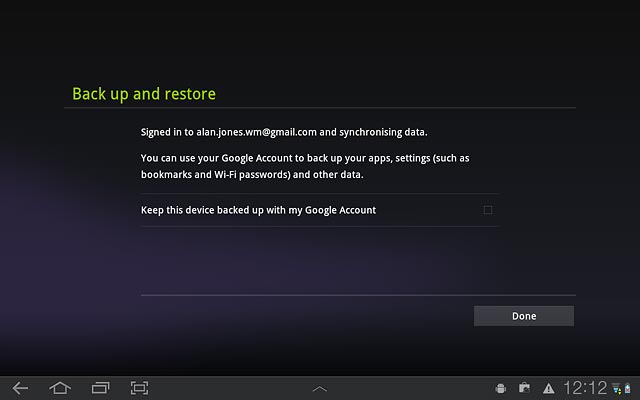Viewport: 640px width, 400px height.
Task: Tap the 'Back up and restore' heading
Action: click(144, 94)
